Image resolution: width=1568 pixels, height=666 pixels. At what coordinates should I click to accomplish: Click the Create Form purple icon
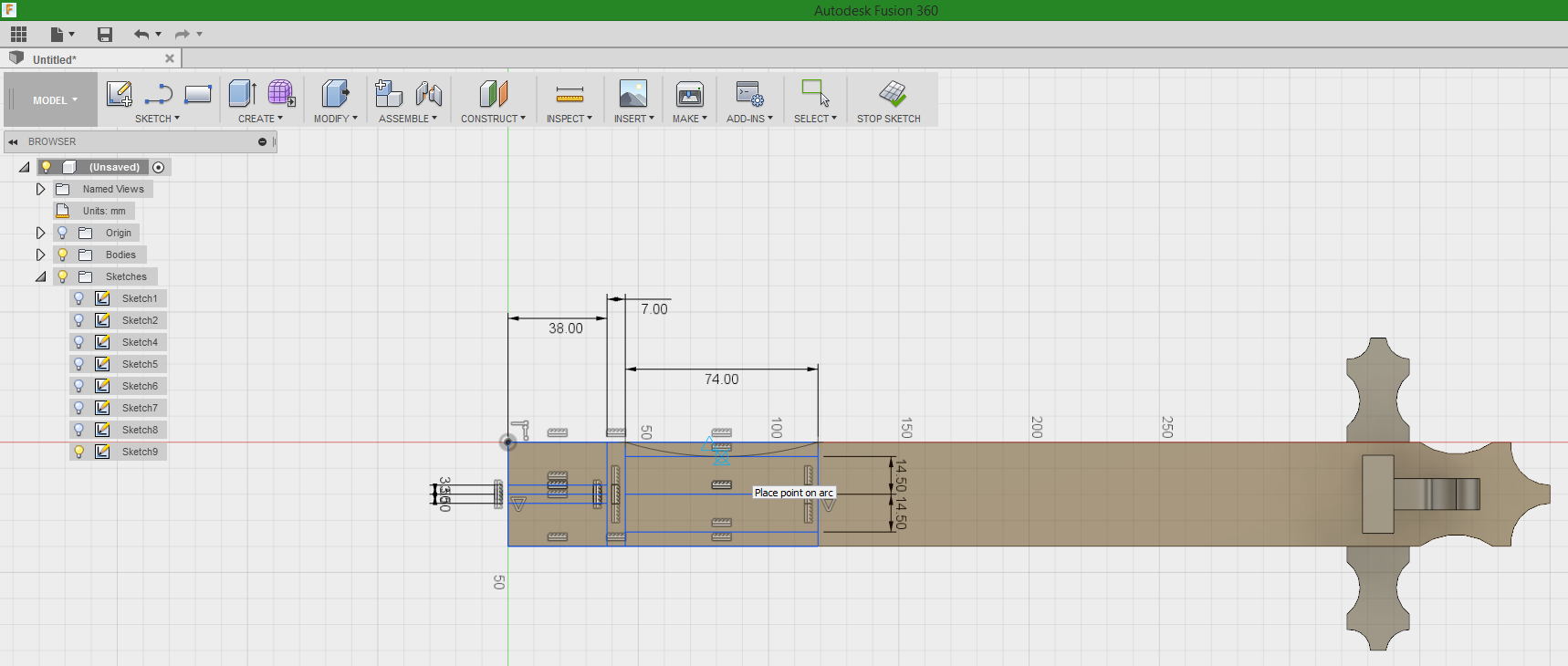281,93
